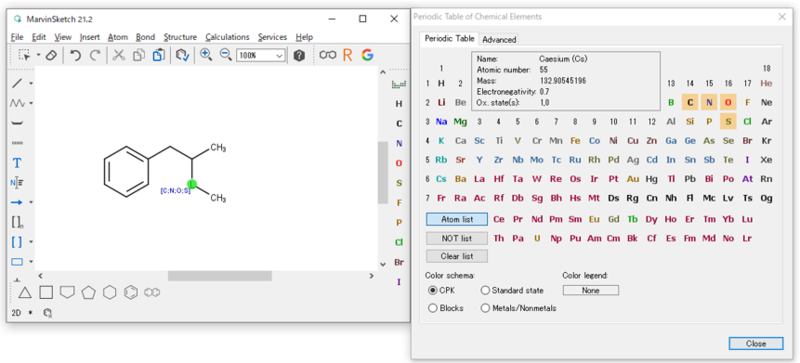
Task: Click the NOT list button
Action: 457,238
